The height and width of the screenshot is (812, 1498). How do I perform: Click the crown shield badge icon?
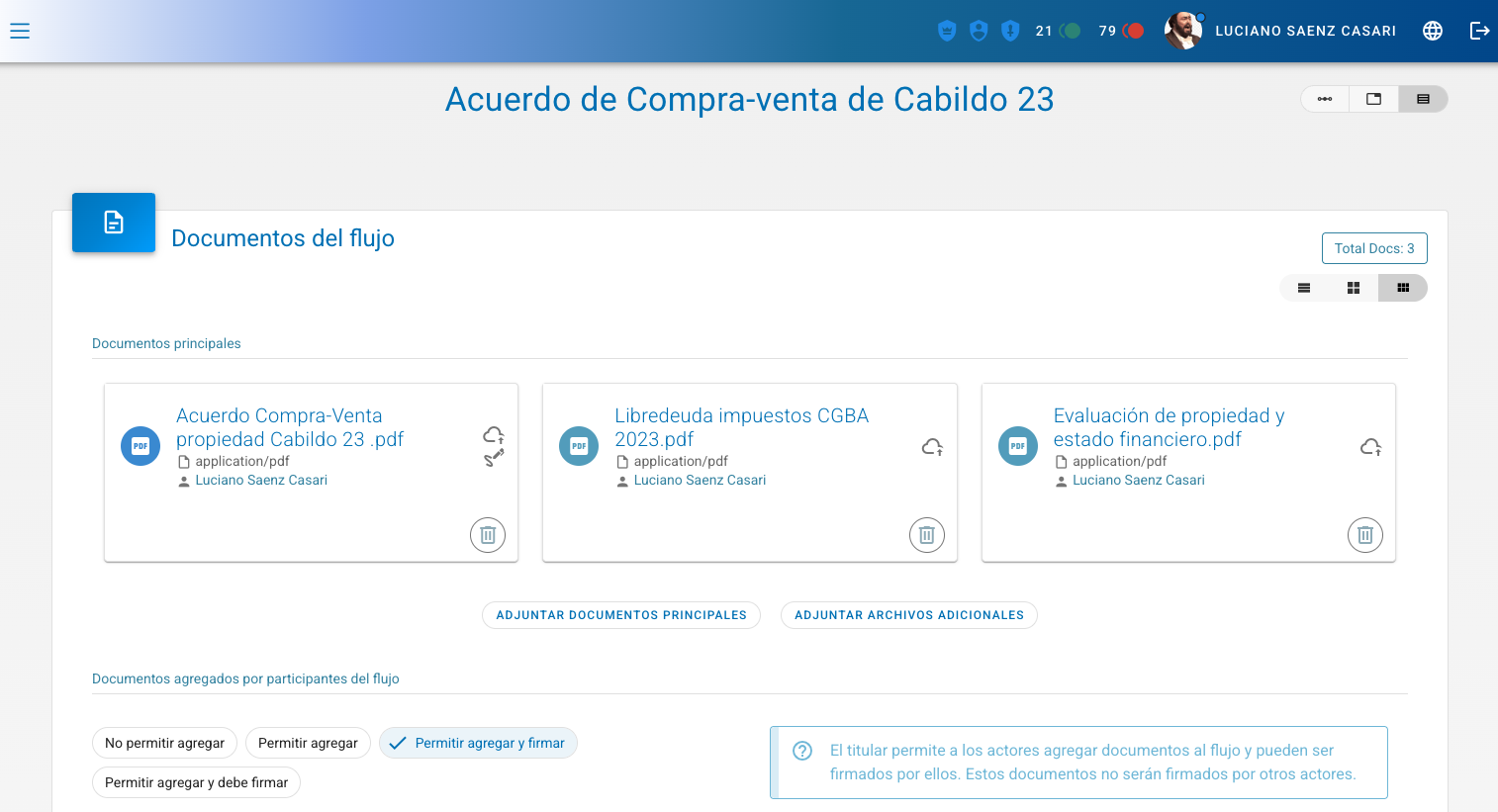click(x=947, y=31)
